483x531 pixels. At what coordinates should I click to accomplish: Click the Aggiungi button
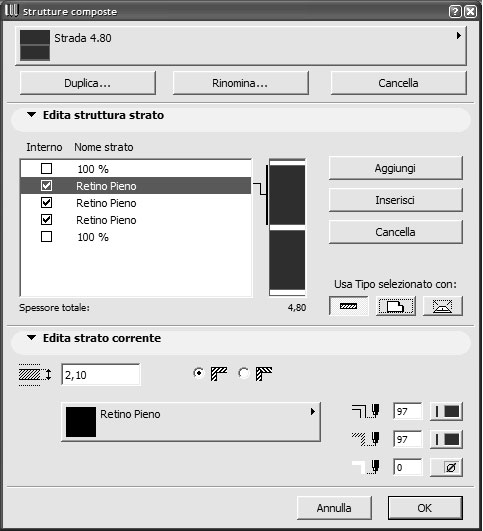click(x=395, y=168)
